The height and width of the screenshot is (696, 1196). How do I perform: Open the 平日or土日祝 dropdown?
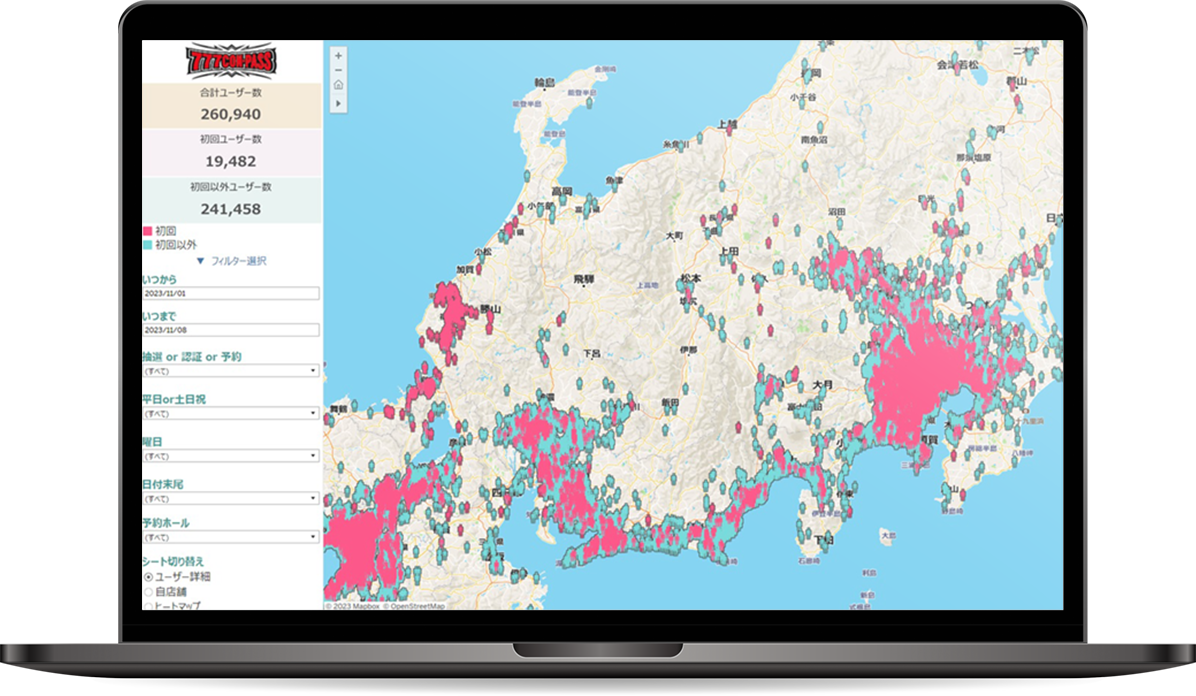[x=231, y=413]
